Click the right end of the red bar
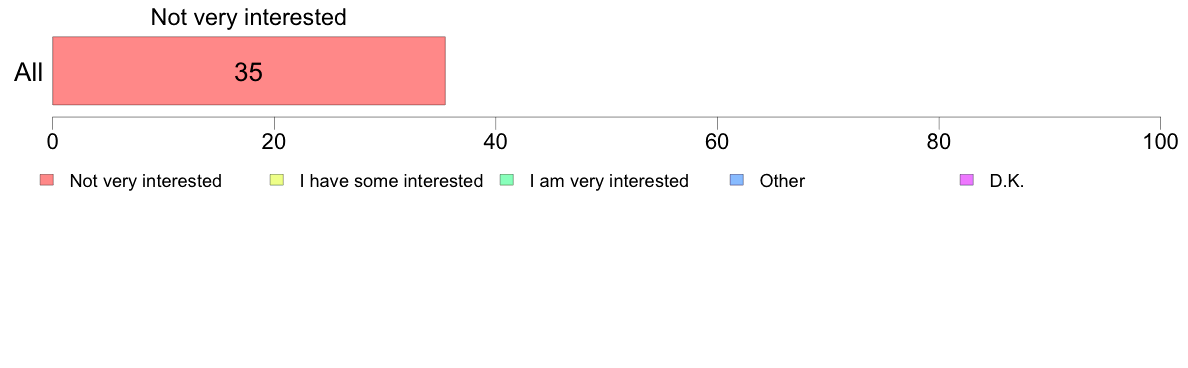Viewport: 1188px width, 368px height. coord(443,70)
